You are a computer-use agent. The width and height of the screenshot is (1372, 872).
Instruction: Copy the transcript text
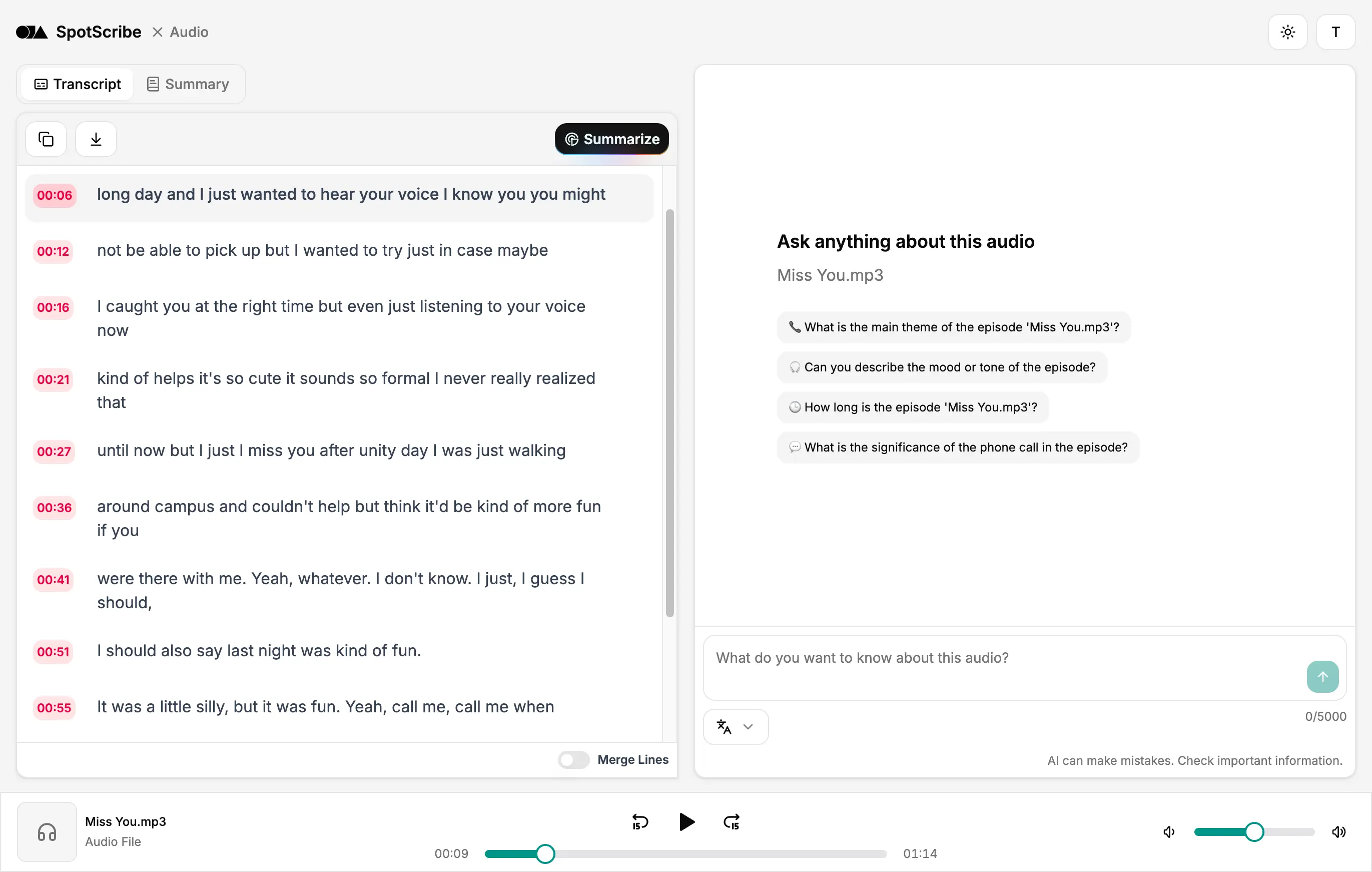tap(46, 139)
